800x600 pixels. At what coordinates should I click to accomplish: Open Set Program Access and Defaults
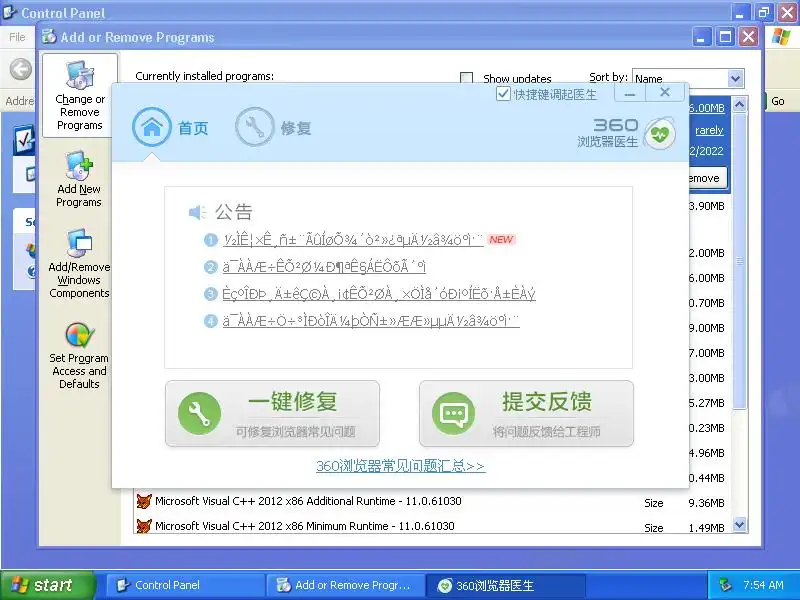(79, 356)
